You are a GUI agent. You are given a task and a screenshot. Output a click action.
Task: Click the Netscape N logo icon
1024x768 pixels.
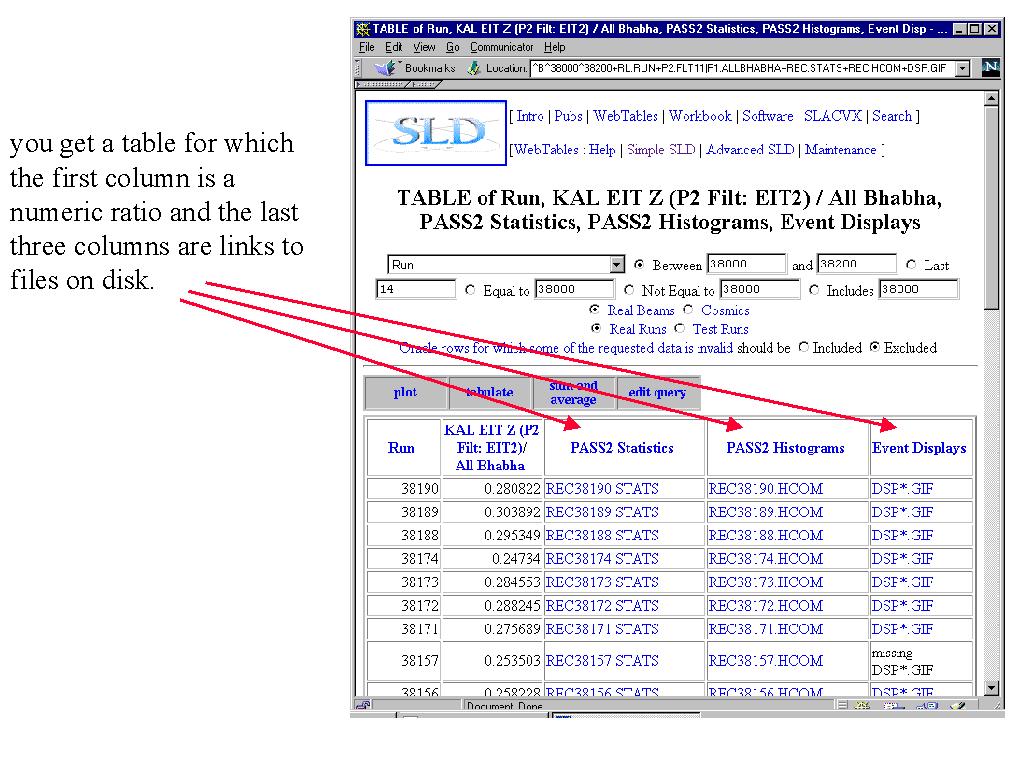[990, 67]
